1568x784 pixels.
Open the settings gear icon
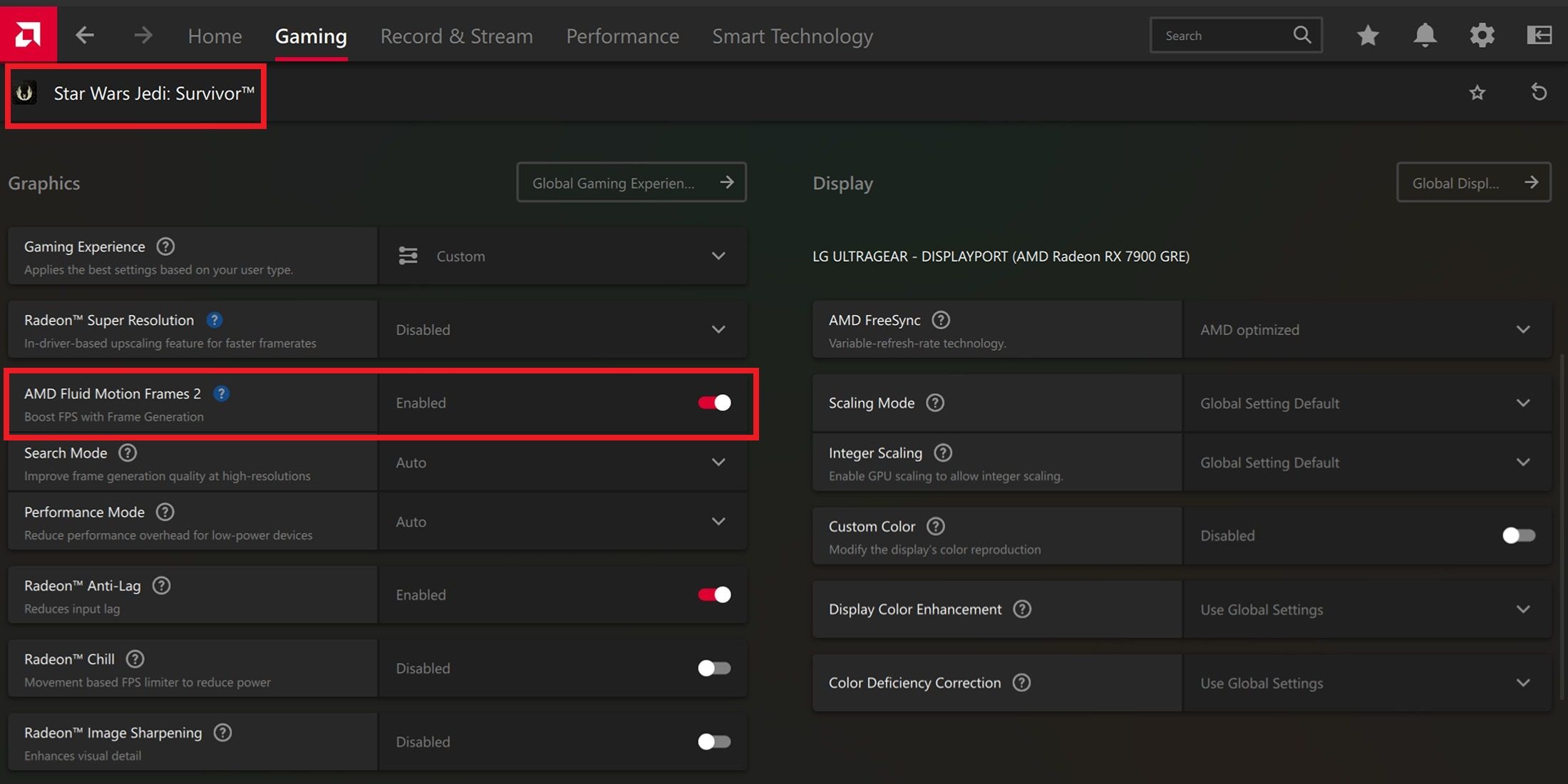[1482, 35]
